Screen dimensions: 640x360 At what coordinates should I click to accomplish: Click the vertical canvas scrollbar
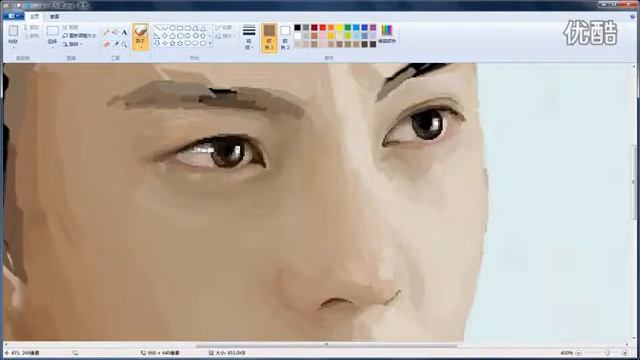tap(634, 182)
